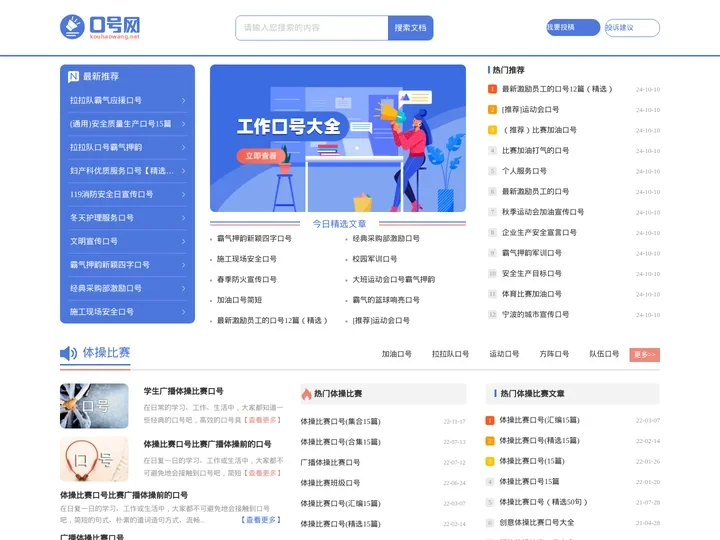The image size is (720, 540).
Task: Click chevron next to 施工现场安全口号 in sidebar
Action: point(183,312)
